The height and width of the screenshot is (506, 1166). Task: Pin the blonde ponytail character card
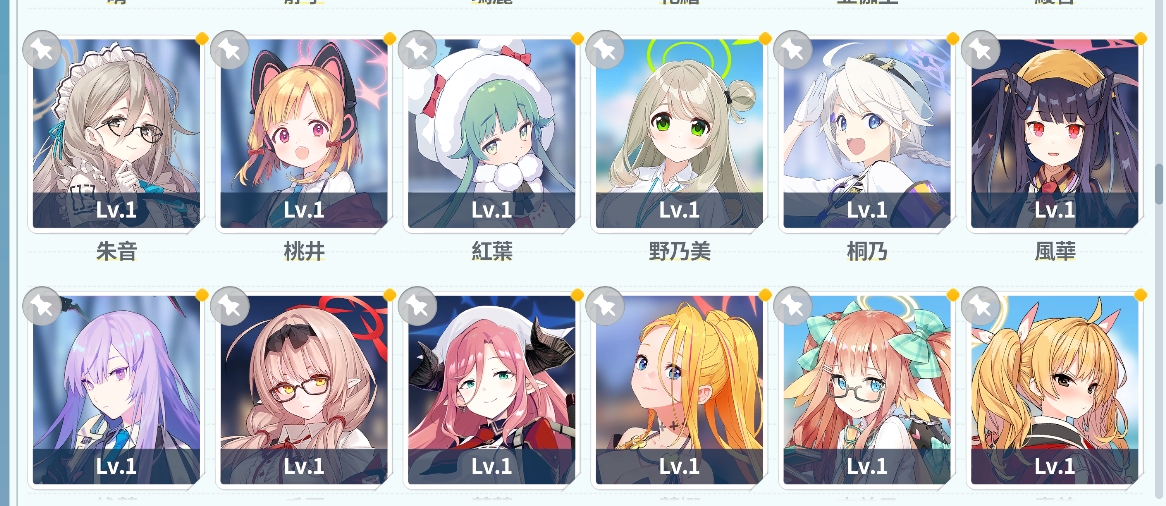605,306
